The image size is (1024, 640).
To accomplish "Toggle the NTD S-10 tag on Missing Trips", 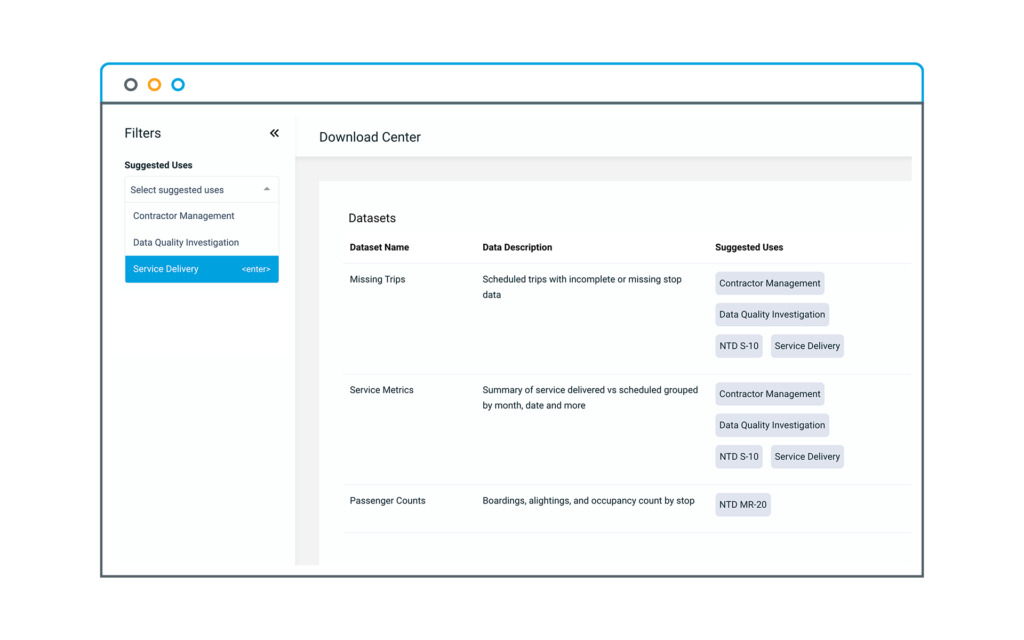I will [738, 345].
